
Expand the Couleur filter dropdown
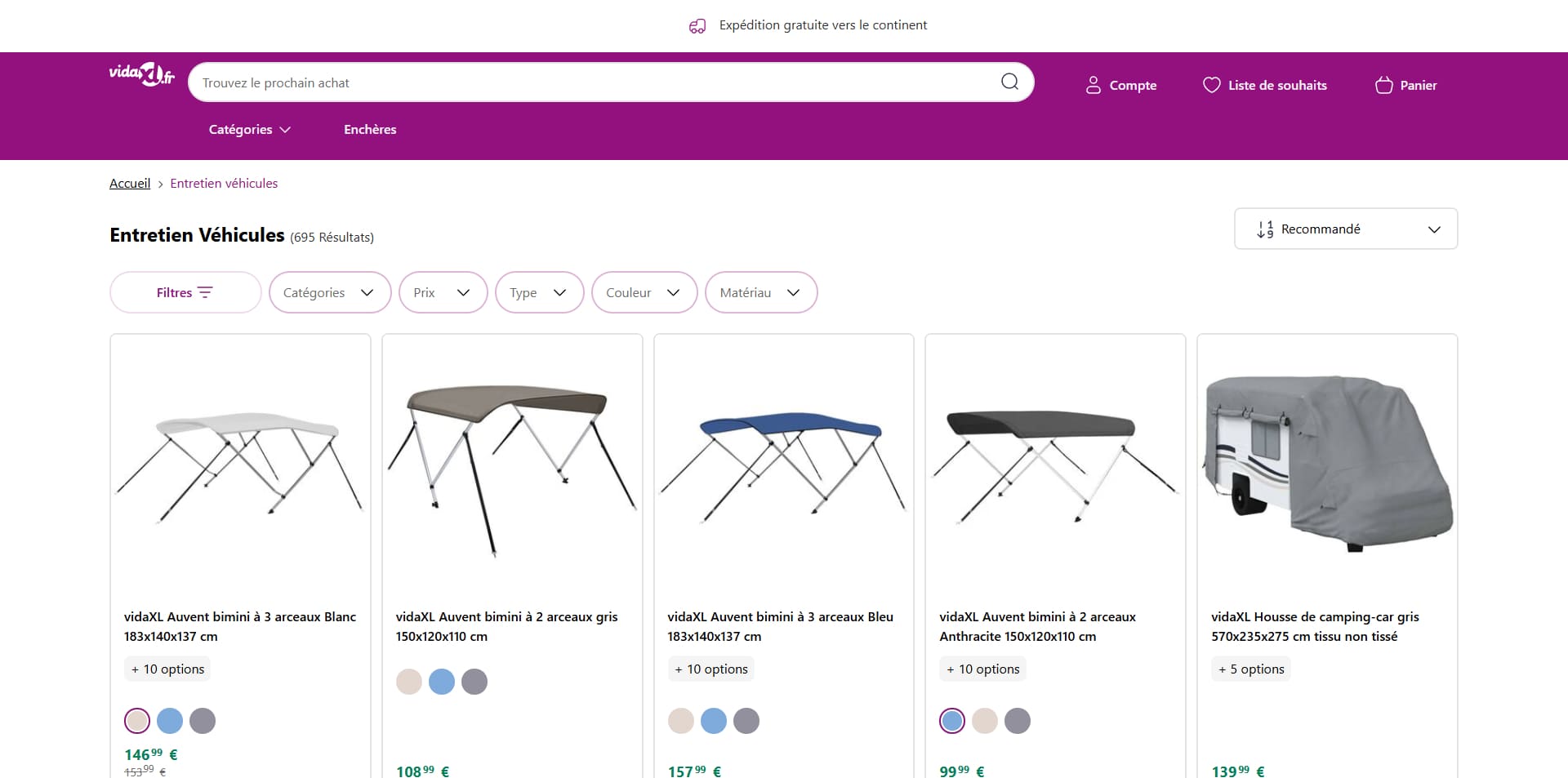point(644,292)
